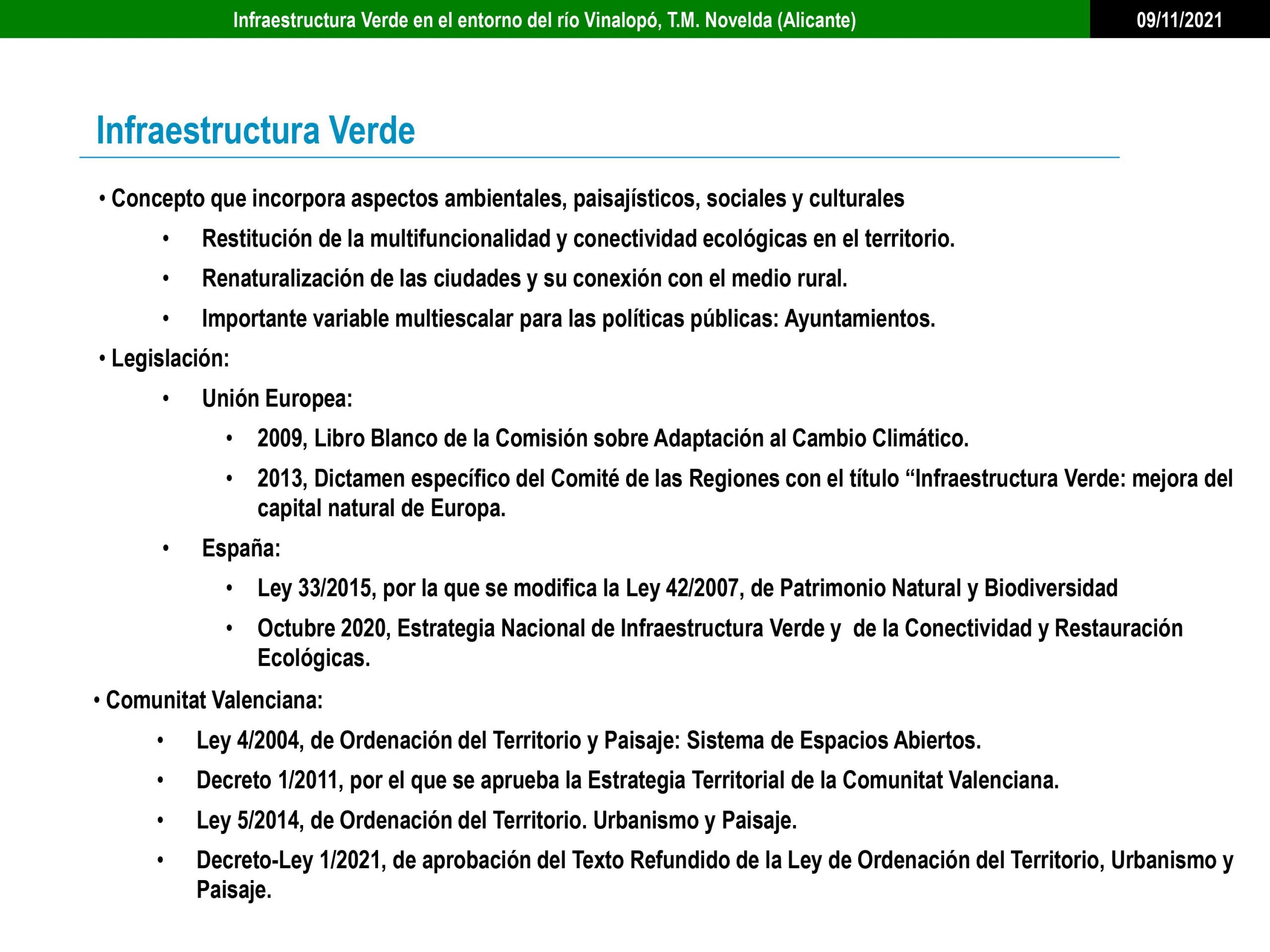Select the 'España:' sub-bullet
This screenshot has height=952, width=1270.
point(241,548)
